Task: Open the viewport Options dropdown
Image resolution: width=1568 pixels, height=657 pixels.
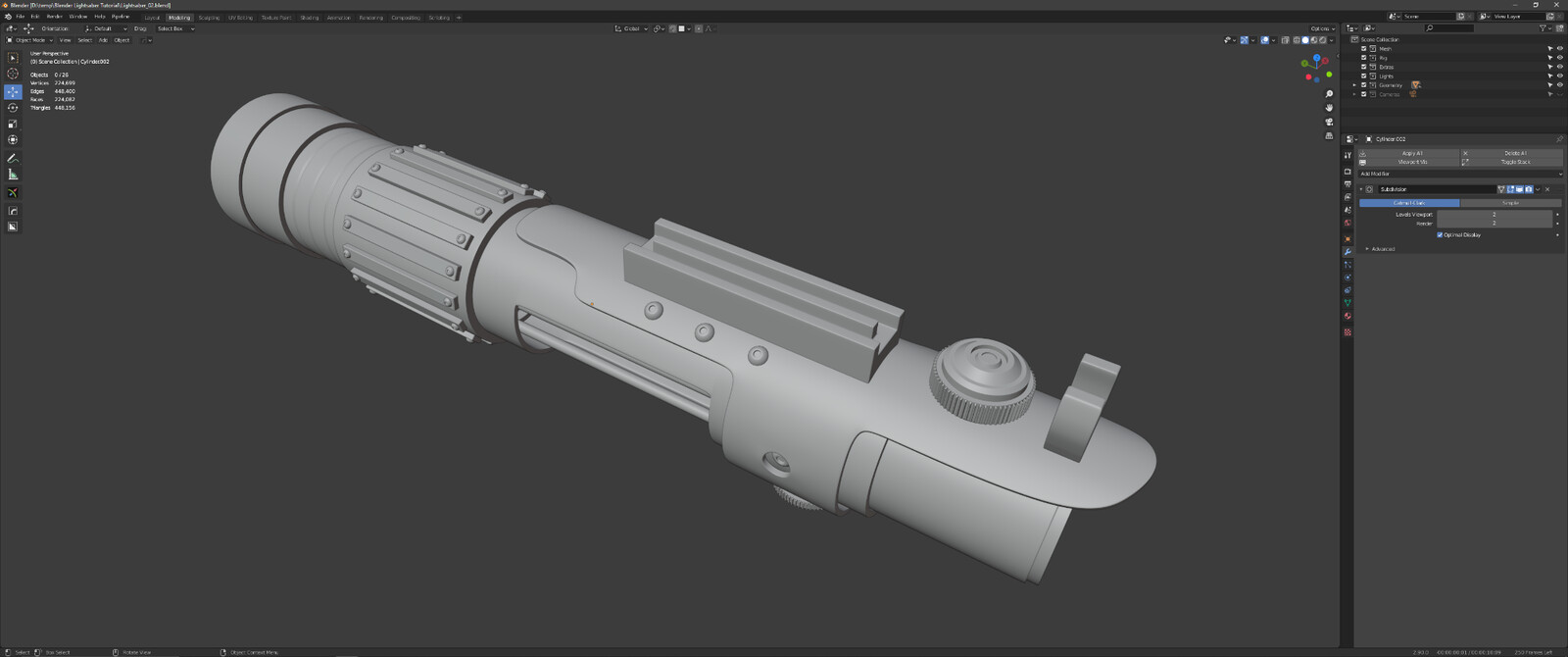Action: (1322, 28)
